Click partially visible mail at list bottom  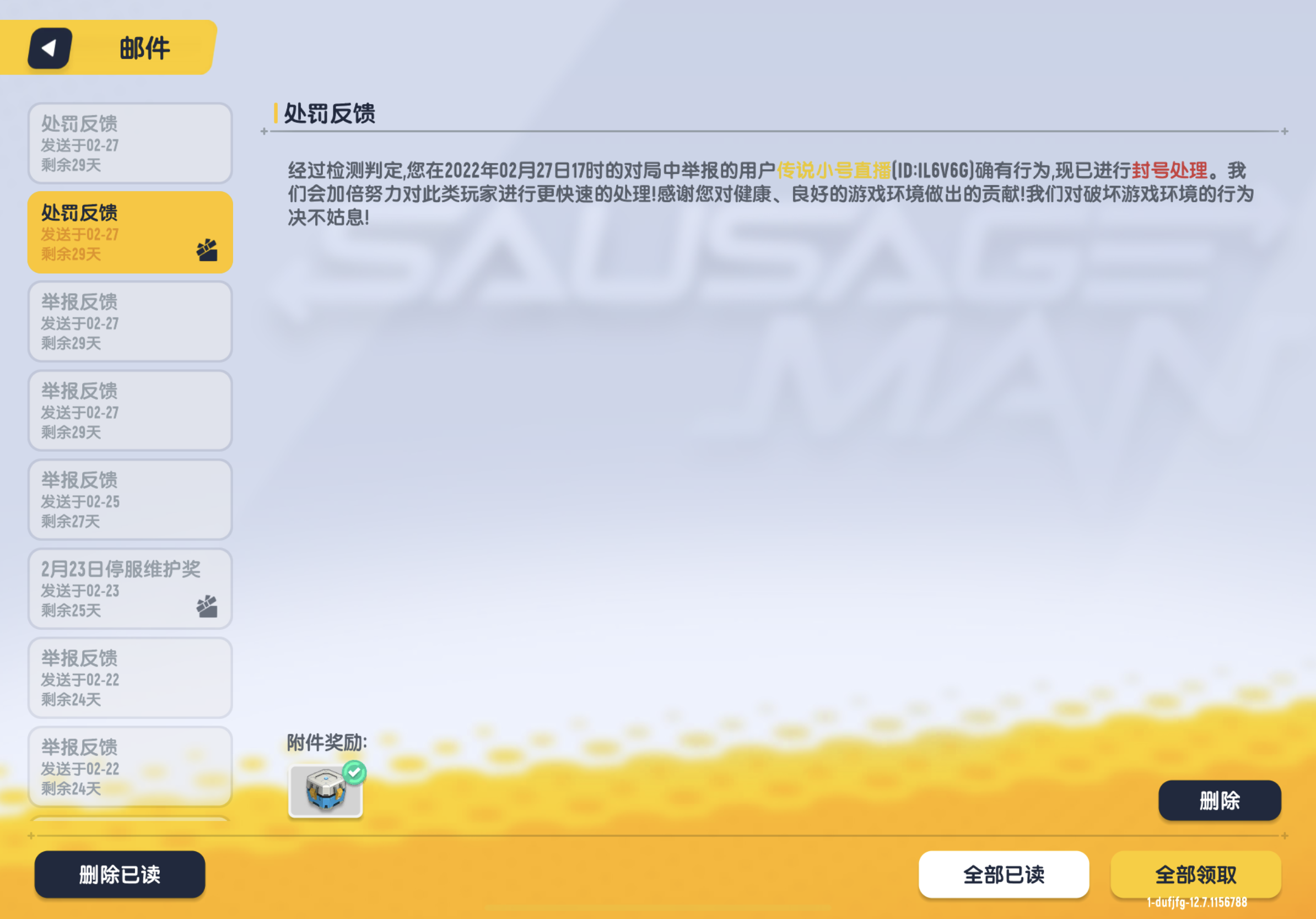pos(130,819)
